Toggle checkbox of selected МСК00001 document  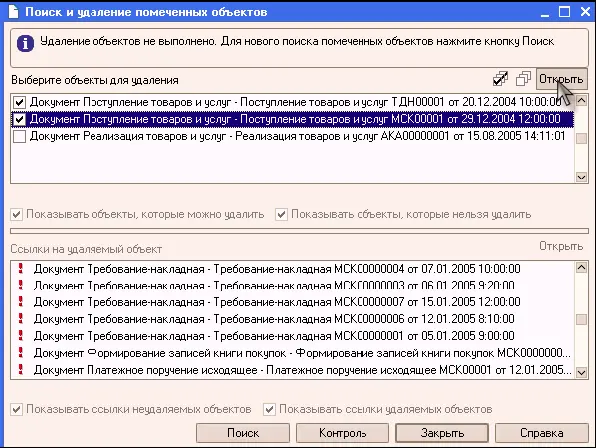pos(19,119)
